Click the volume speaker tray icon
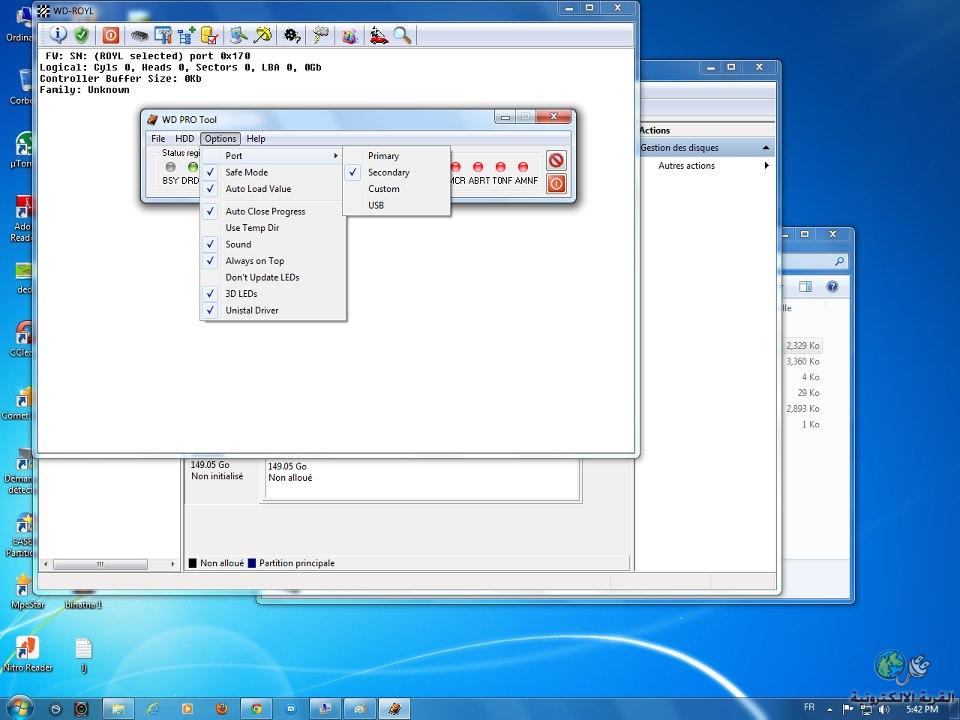 884,710
